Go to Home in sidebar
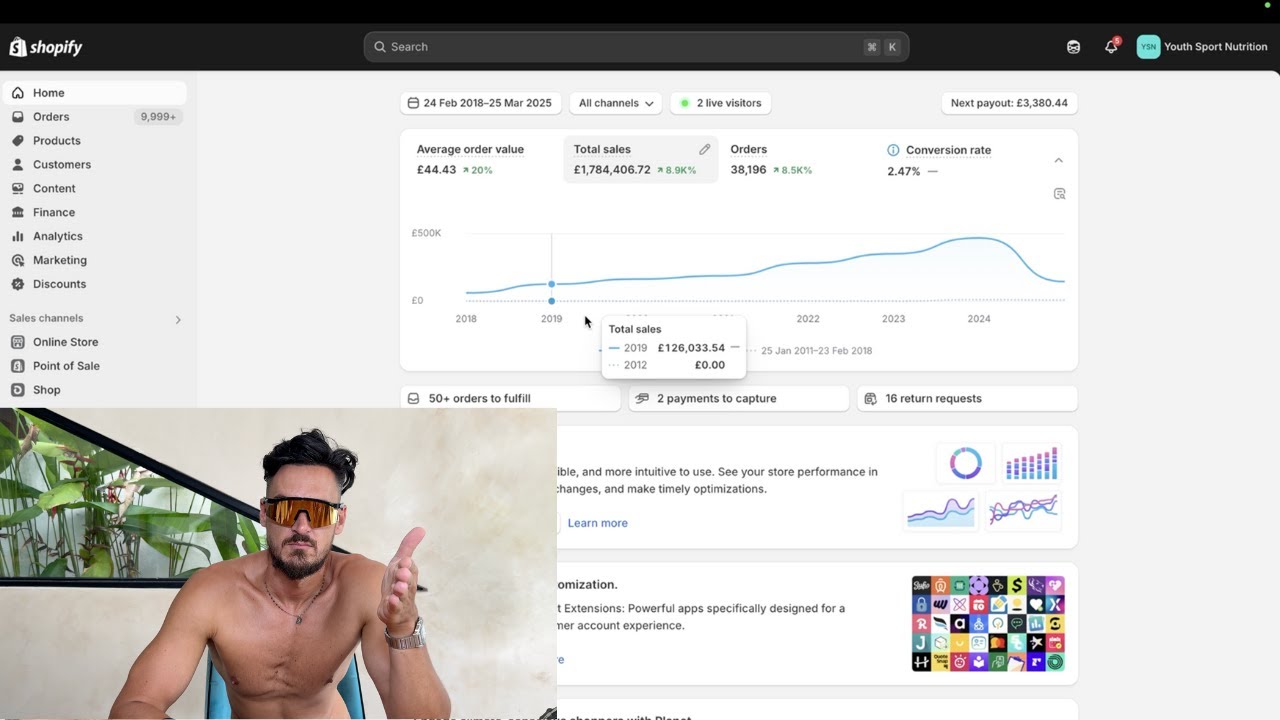This screenshot has height=720, width=1280. 94,93
